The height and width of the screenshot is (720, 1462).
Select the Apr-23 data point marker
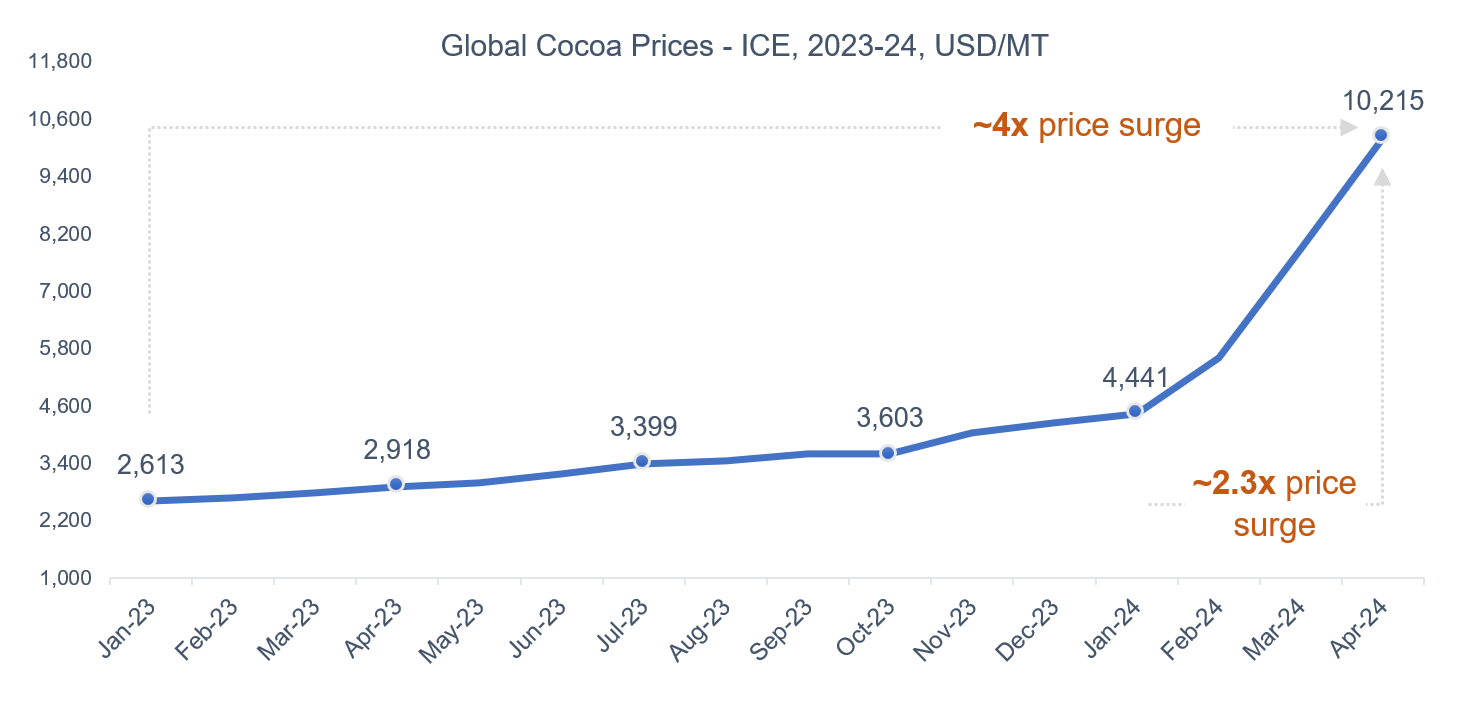[x=395, y=484]
